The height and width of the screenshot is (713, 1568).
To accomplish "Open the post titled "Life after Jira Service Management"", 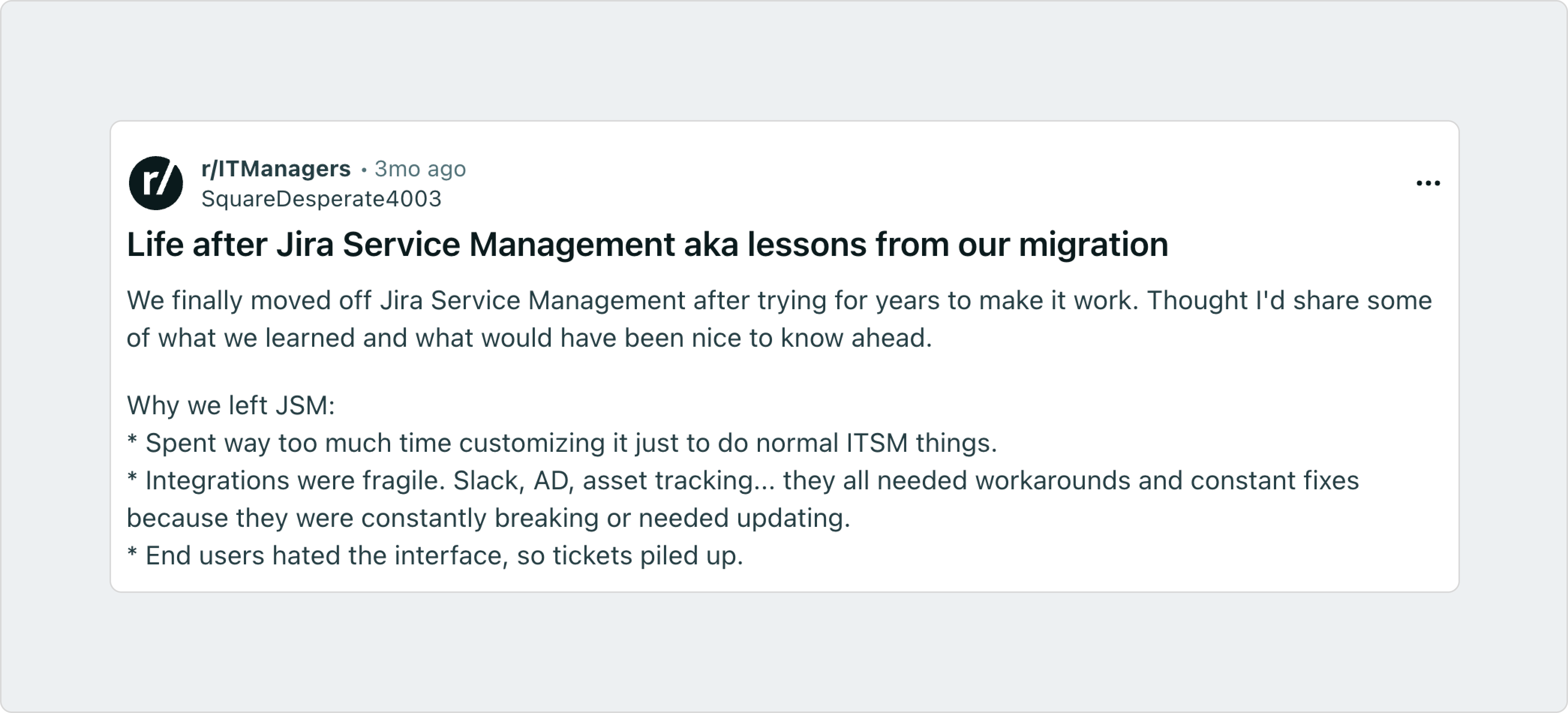I will (x=647, y=245).
